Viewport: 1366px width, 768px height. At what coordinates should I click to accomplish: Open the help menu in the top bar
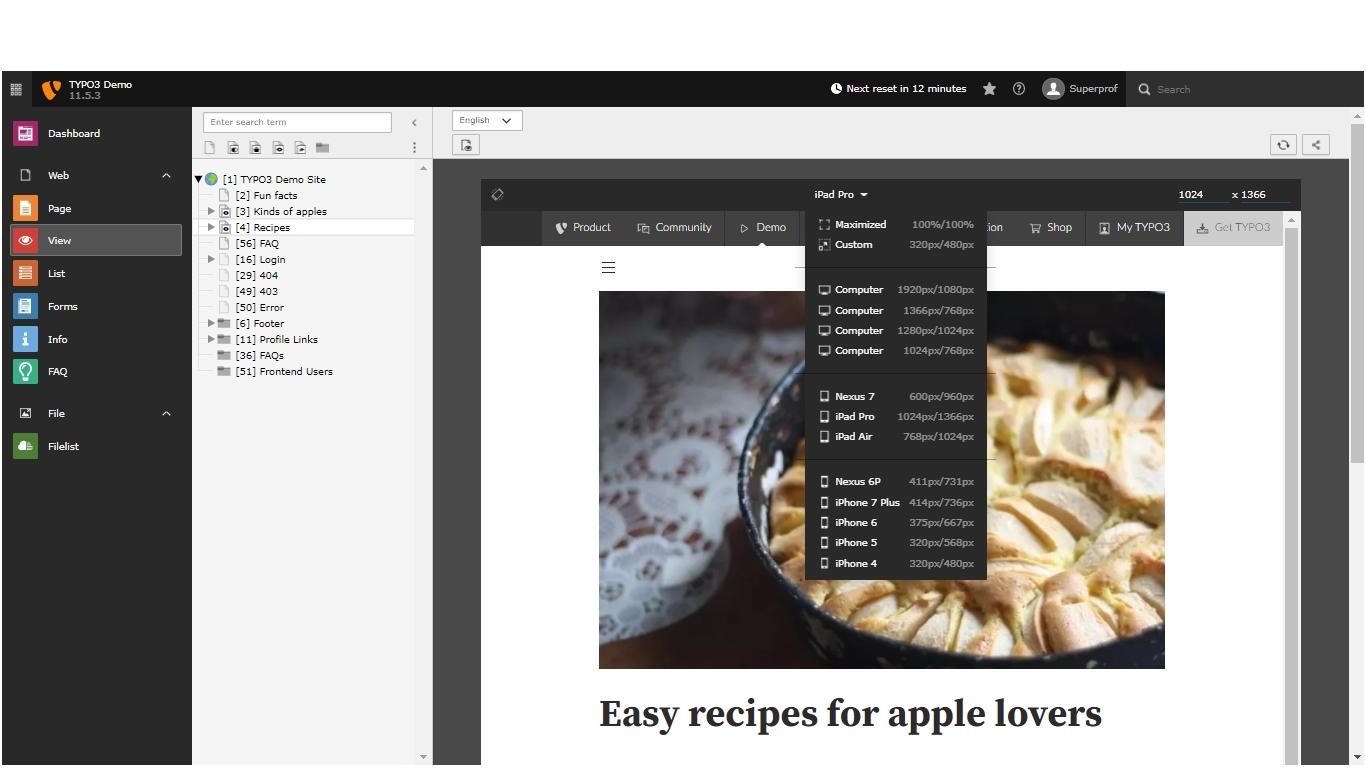(x=1019, y=88)
